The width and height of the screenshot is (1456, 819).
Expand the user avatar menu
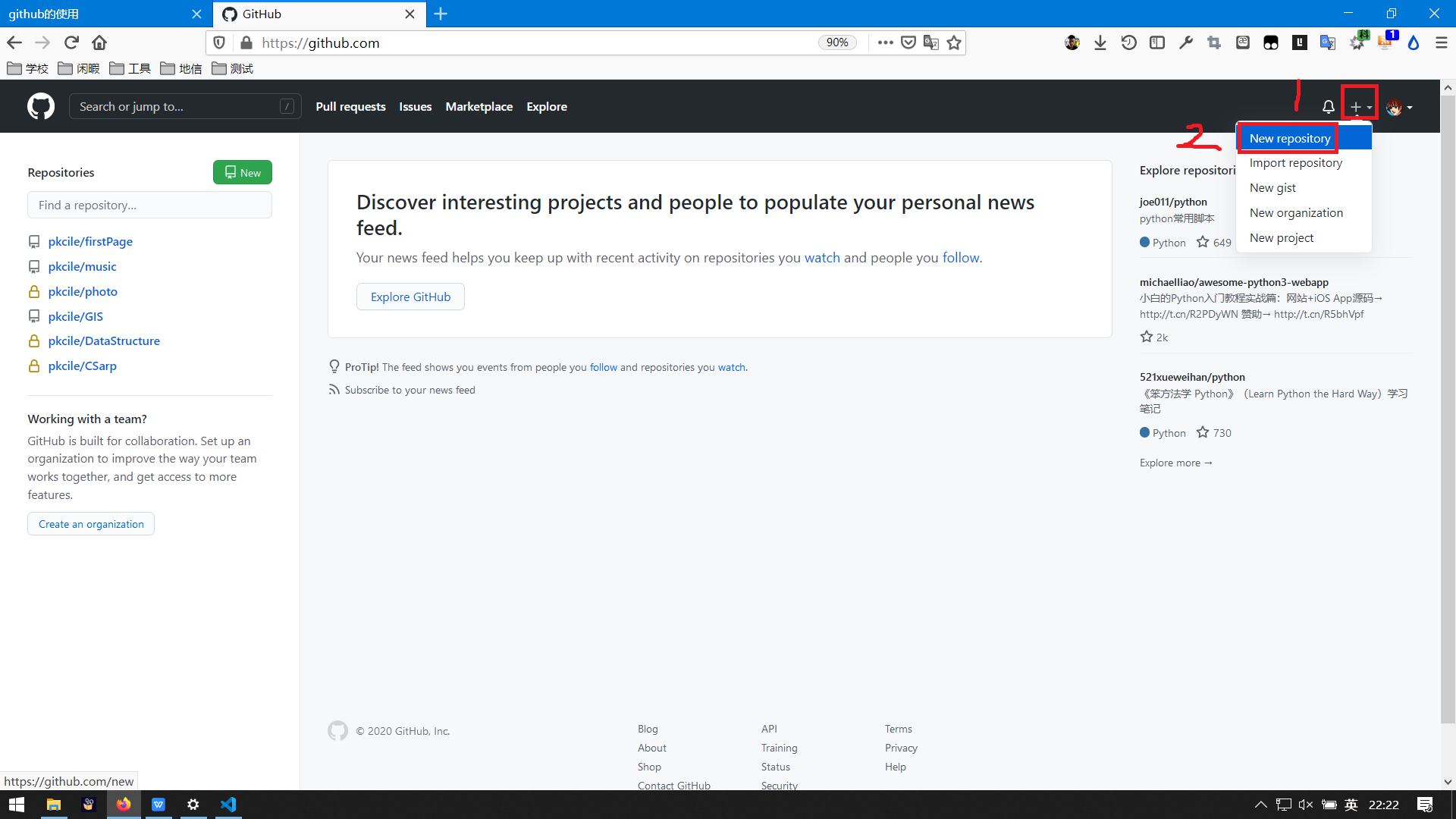click(x=1399, y=107)
